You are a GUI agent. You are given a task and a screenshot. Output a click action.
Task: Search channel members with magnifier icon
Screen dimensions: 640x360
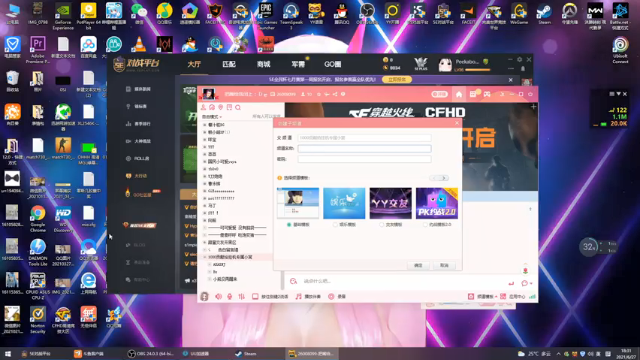click(x=238, y=107)
